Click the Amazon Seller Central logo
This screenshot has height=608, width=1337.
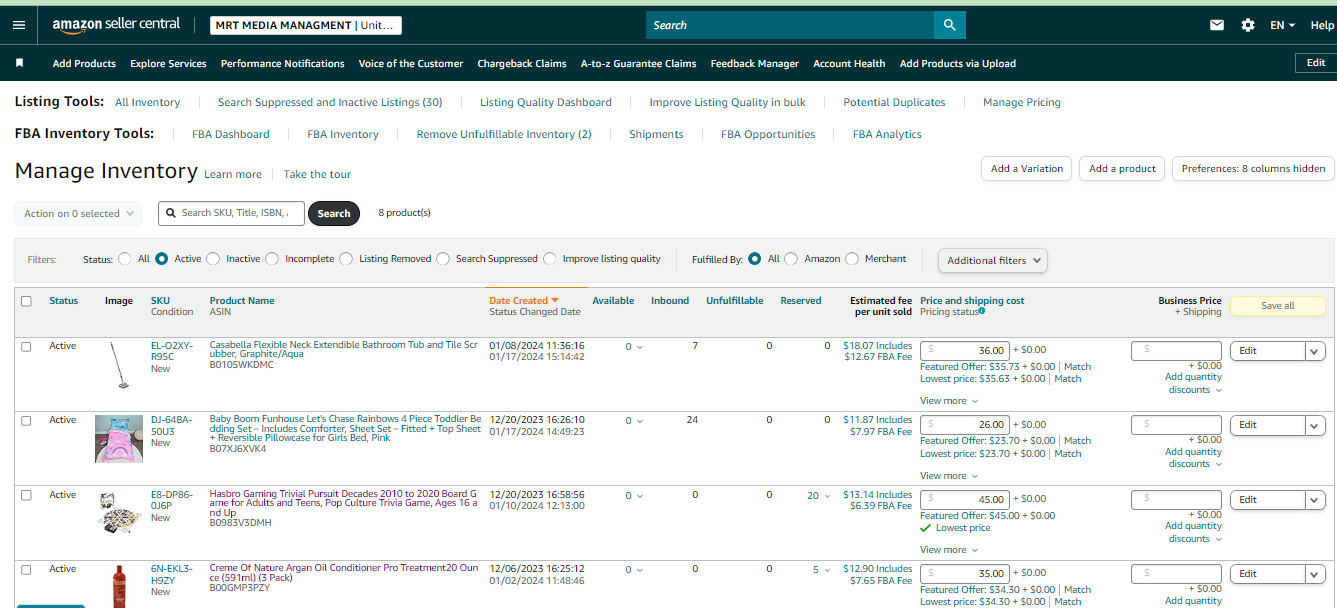(116, 25)
